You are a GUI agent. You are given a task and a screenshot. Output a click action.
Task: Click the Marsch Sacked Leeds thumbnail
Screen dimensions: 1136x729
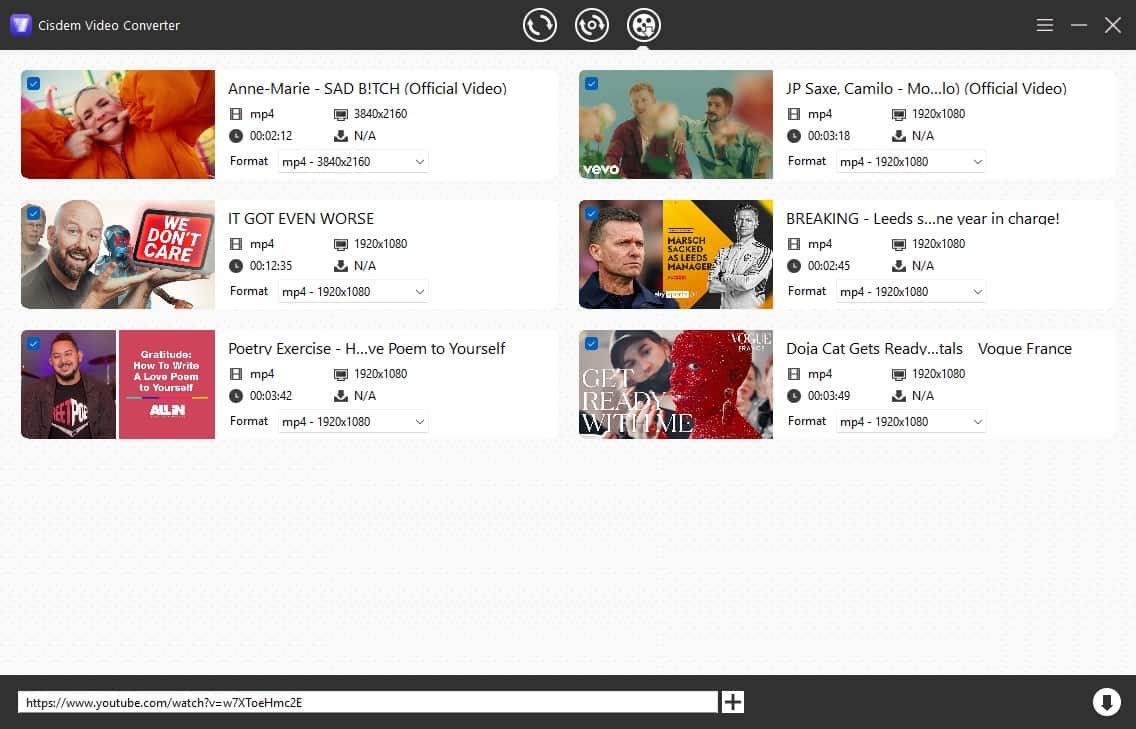[x=676, y=254]
